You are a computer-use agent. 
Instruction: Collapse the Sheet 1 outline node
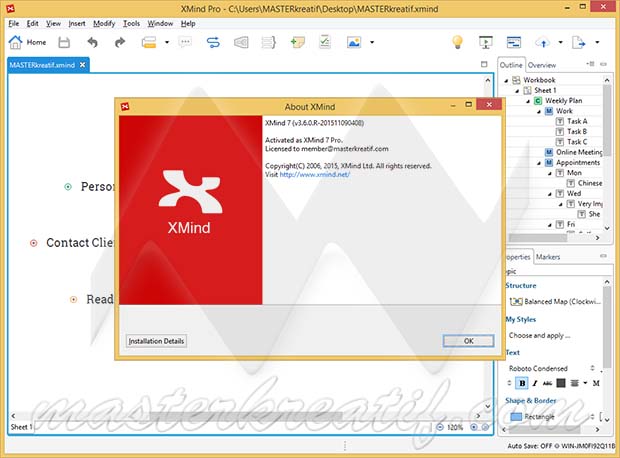[x=517, y=91]
